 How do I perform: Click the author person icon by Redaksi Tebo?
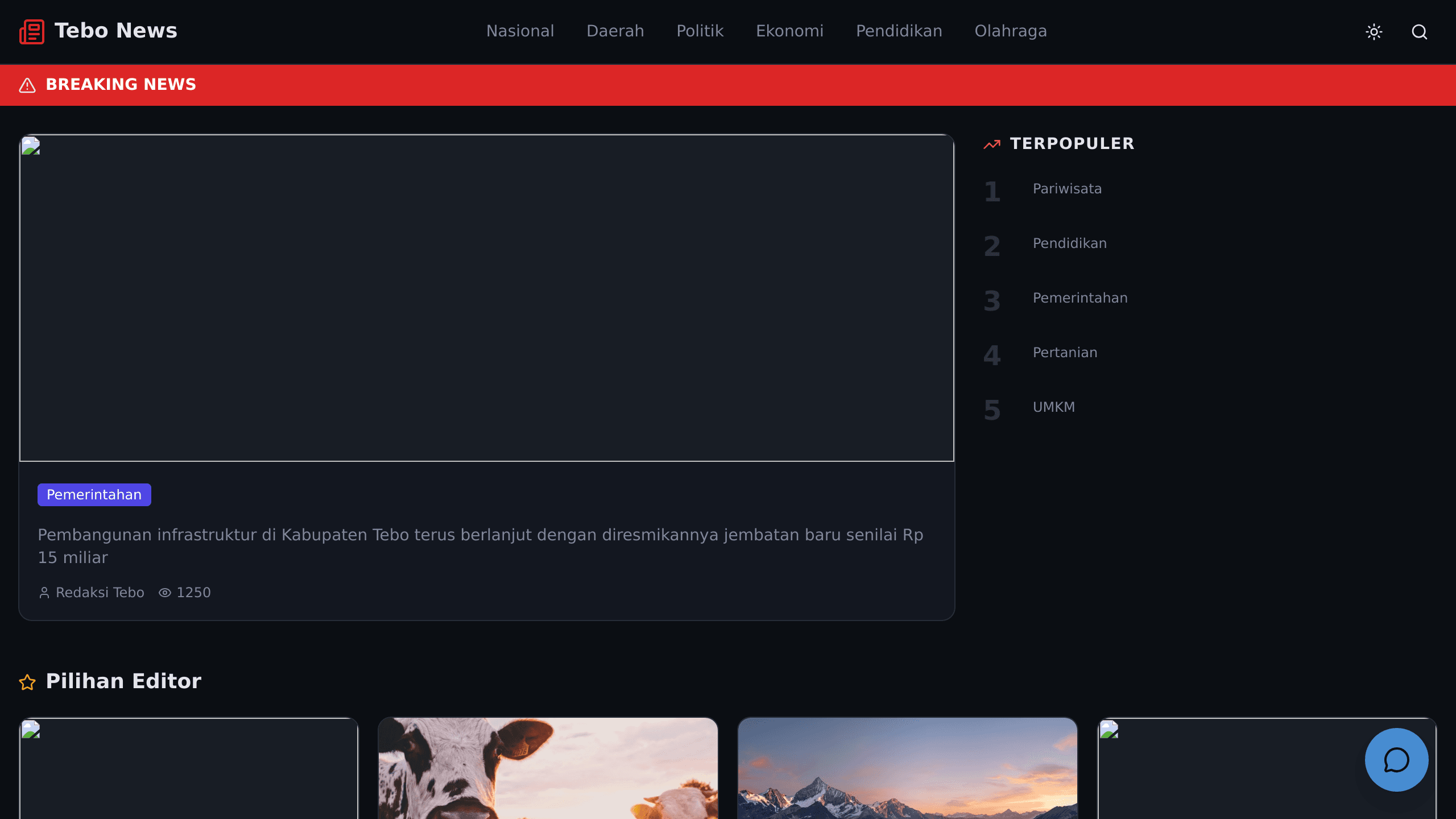44,593
